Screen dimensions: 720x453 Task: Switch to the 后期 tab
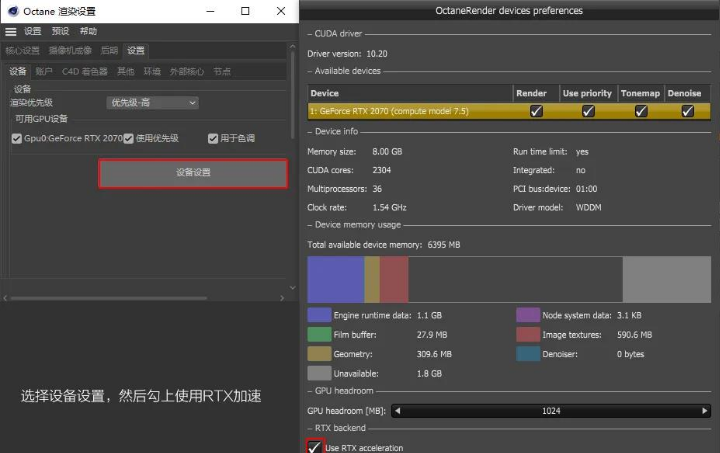109,50
